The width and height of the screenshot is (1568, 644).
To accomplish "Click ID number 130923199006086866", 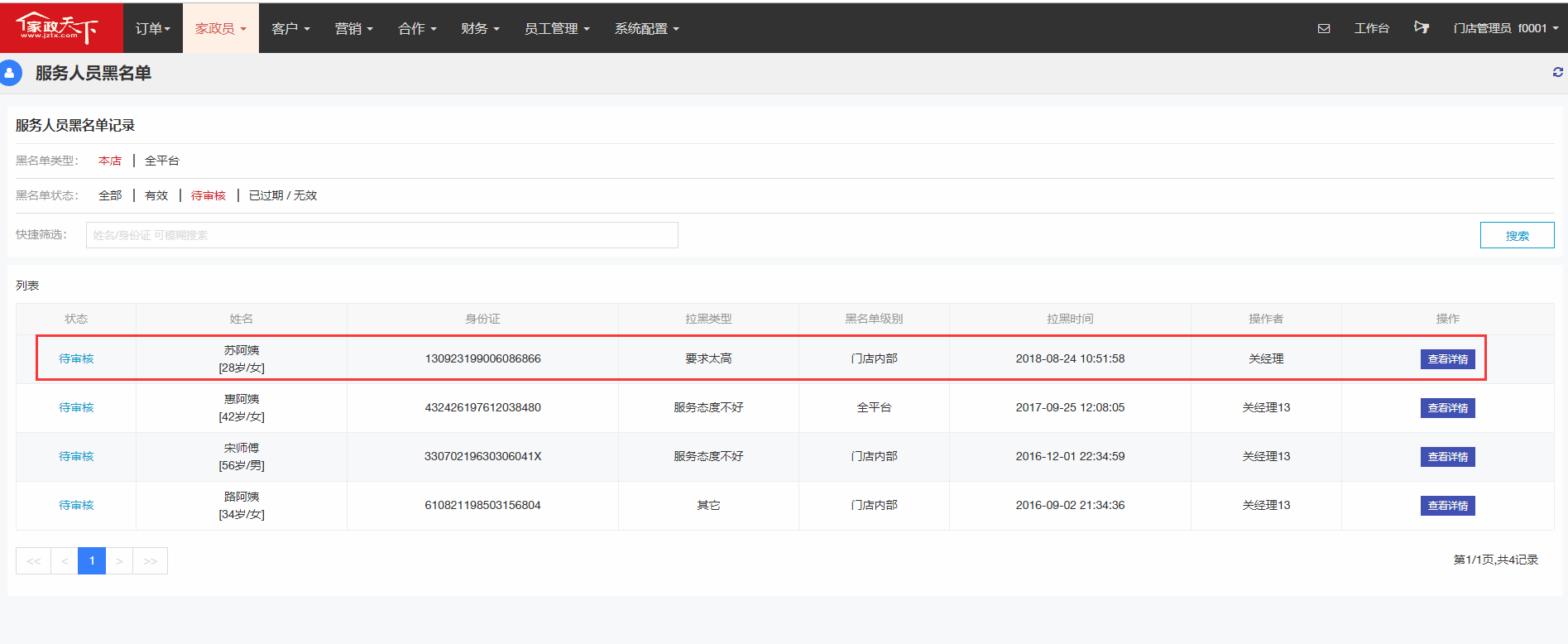I will click(x=482, y=358).
